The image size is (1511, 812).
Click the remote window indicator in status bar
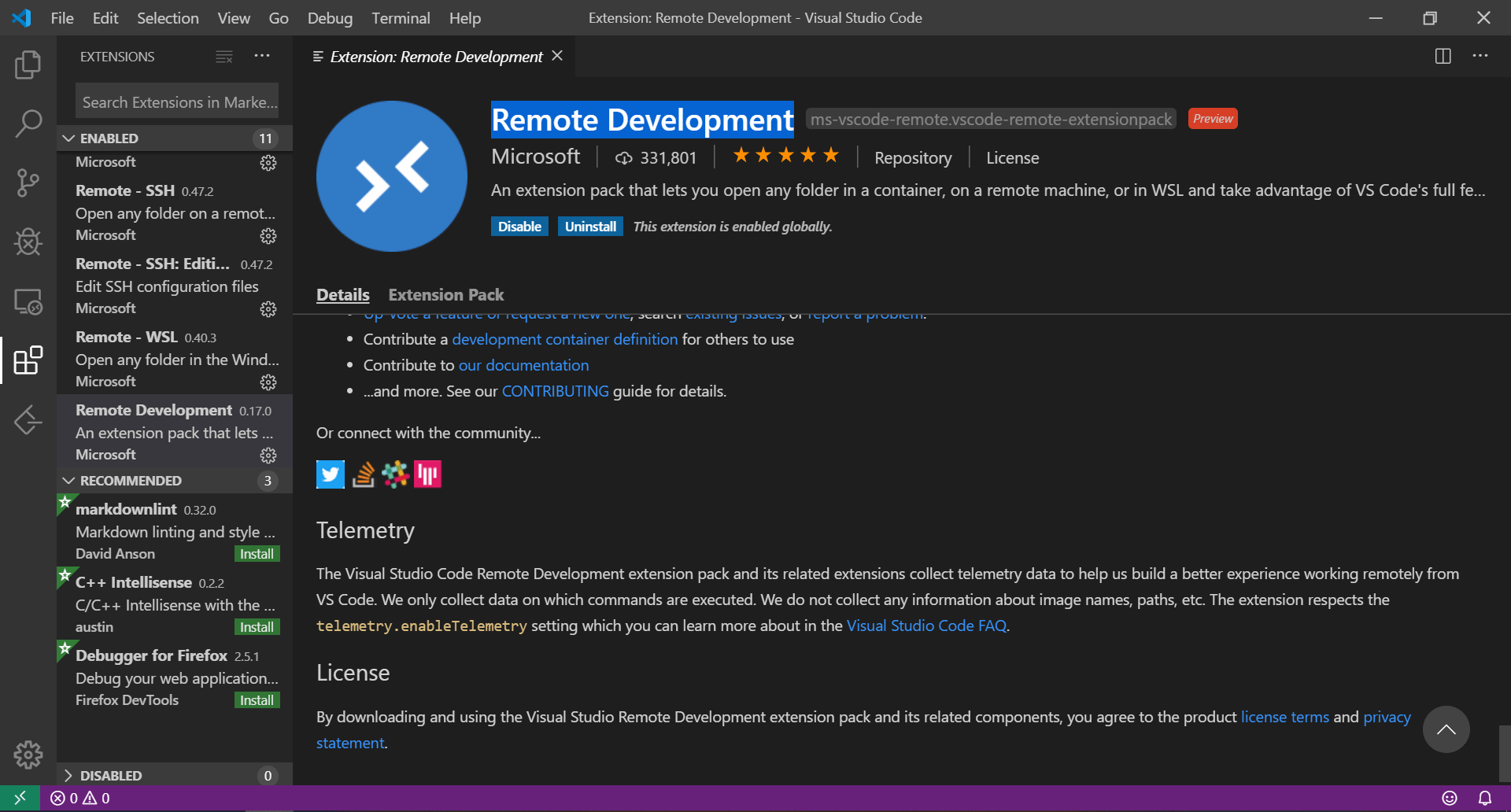tap(20, 798)
